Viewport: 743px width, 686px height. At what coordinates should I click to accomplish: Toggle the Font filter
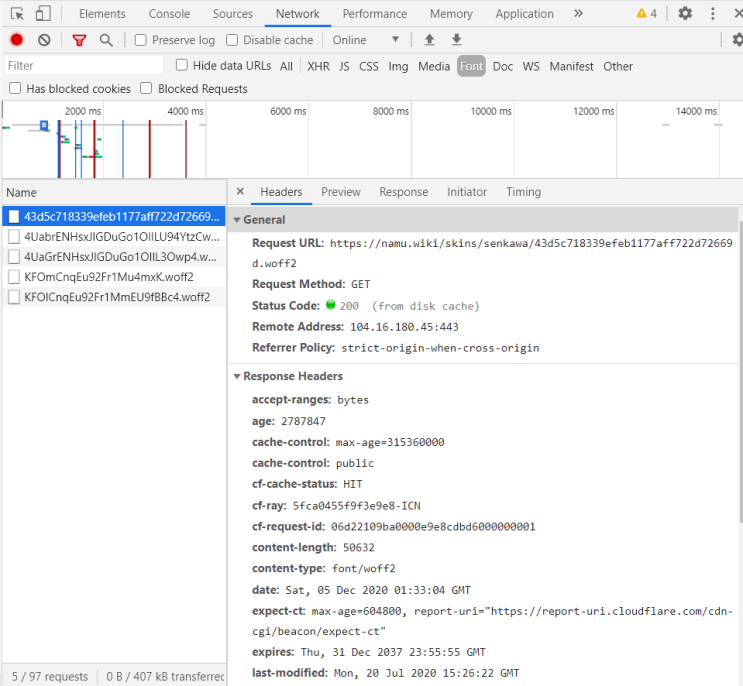pos(471,66)
